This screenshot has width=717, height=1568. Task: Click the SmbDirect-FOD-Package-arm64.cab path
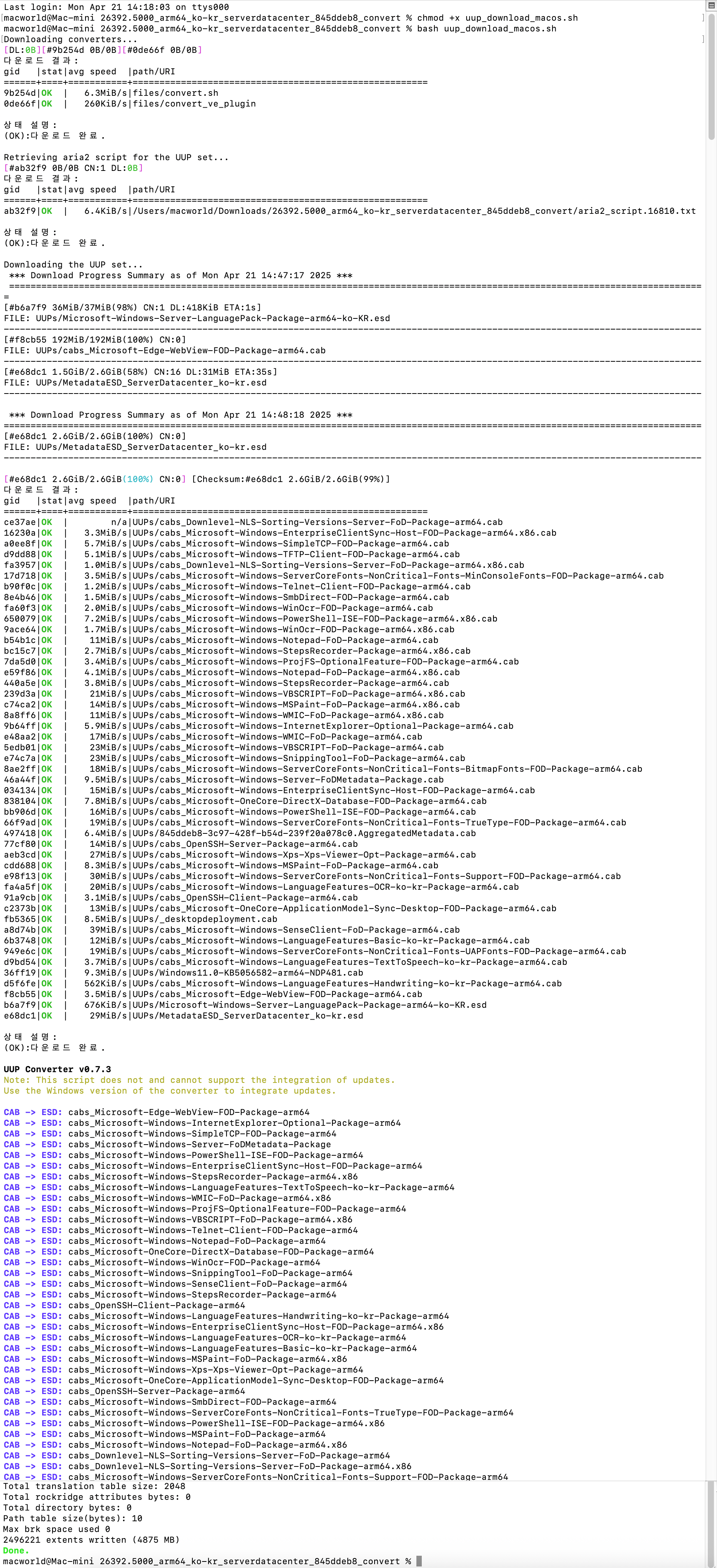click(291, 597)
